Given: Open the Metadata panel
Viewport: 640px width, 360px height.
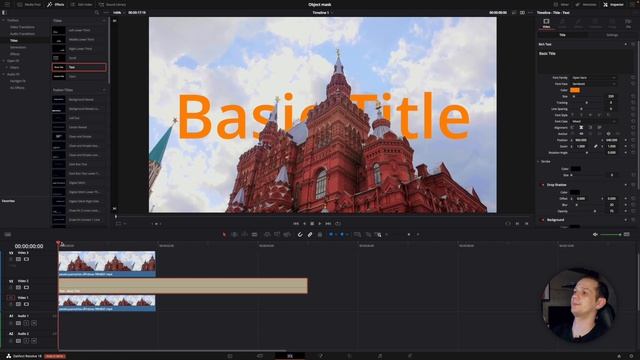Looking at the screenshot, I should click(586, 4).
